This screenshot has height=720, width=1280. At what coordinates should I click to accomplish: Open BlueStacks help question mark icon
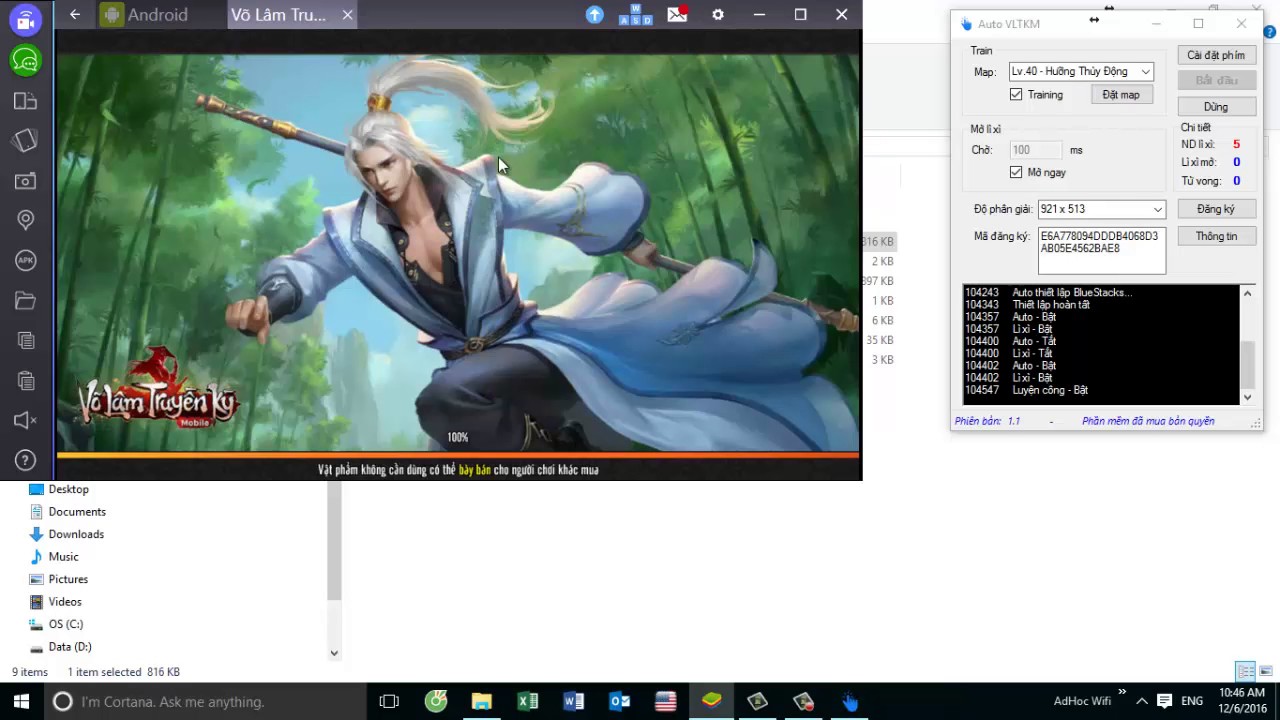25,460
